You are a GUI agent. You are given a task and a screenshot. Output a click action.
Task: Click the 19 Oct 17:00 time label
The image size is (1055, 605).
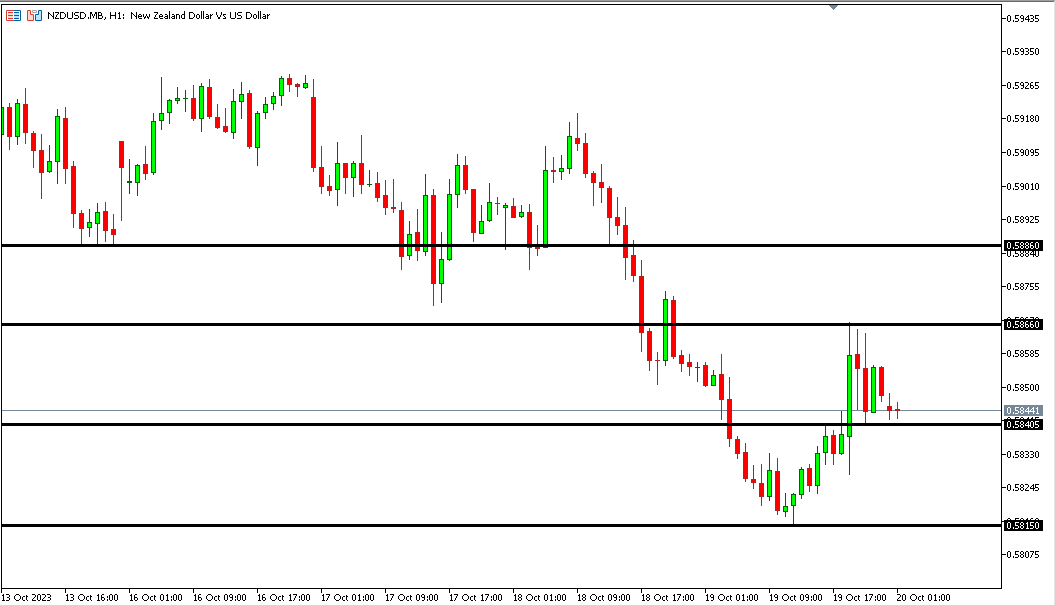coord(860,598)
